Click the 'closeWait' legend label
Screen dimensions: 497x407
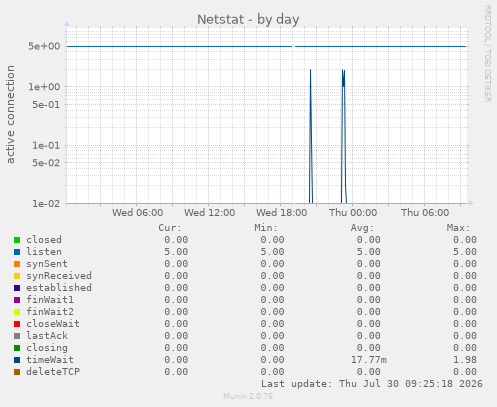click(x=53, y=324)
